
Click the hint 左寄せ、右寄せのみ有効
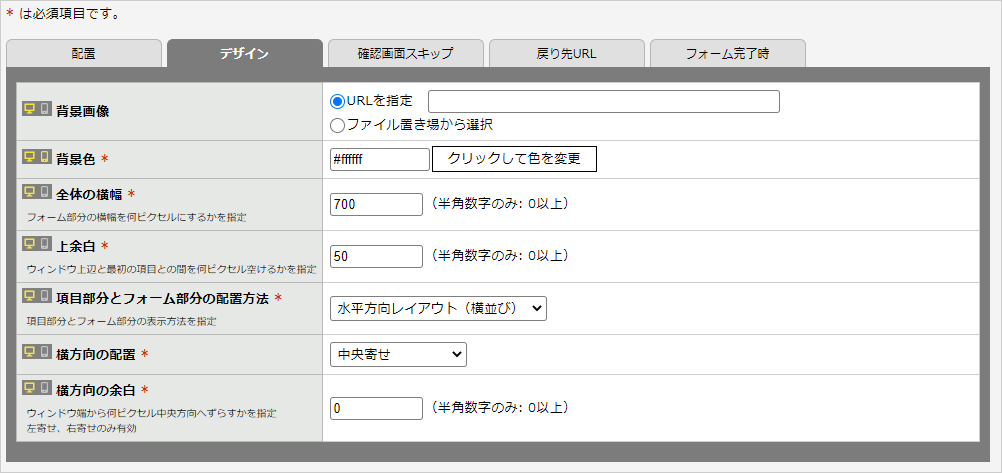pos(82,428)
